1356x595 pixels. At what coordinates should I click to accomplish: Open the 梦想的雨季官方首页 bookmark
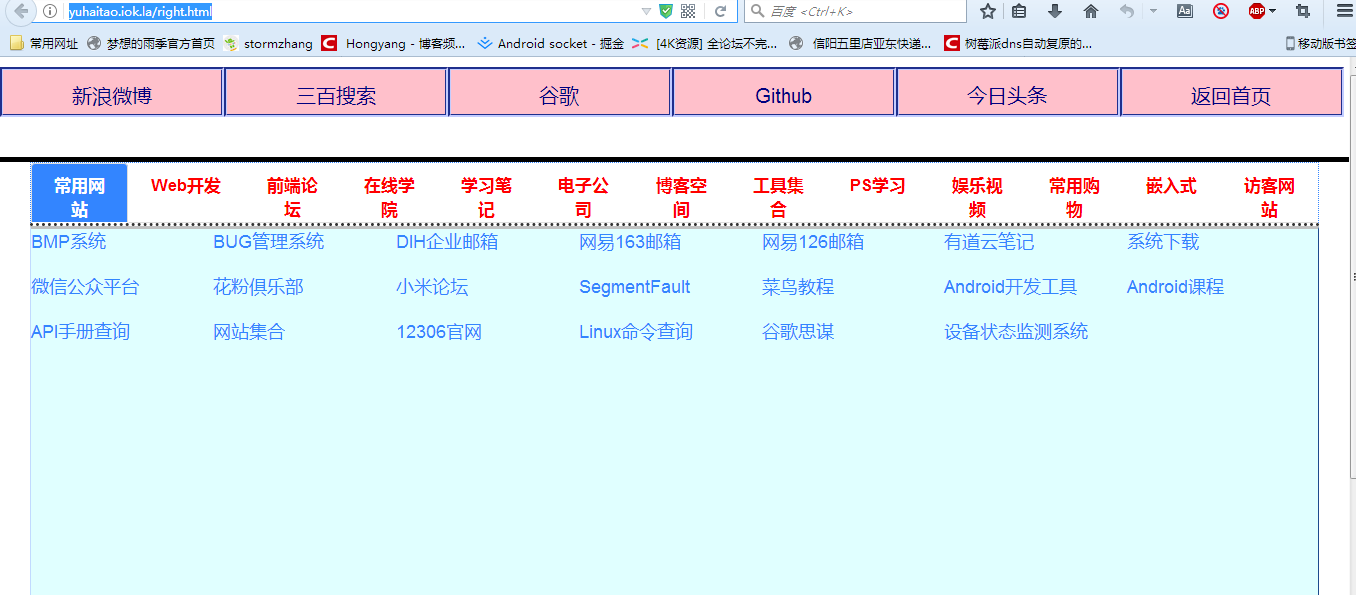pos(151,43)
